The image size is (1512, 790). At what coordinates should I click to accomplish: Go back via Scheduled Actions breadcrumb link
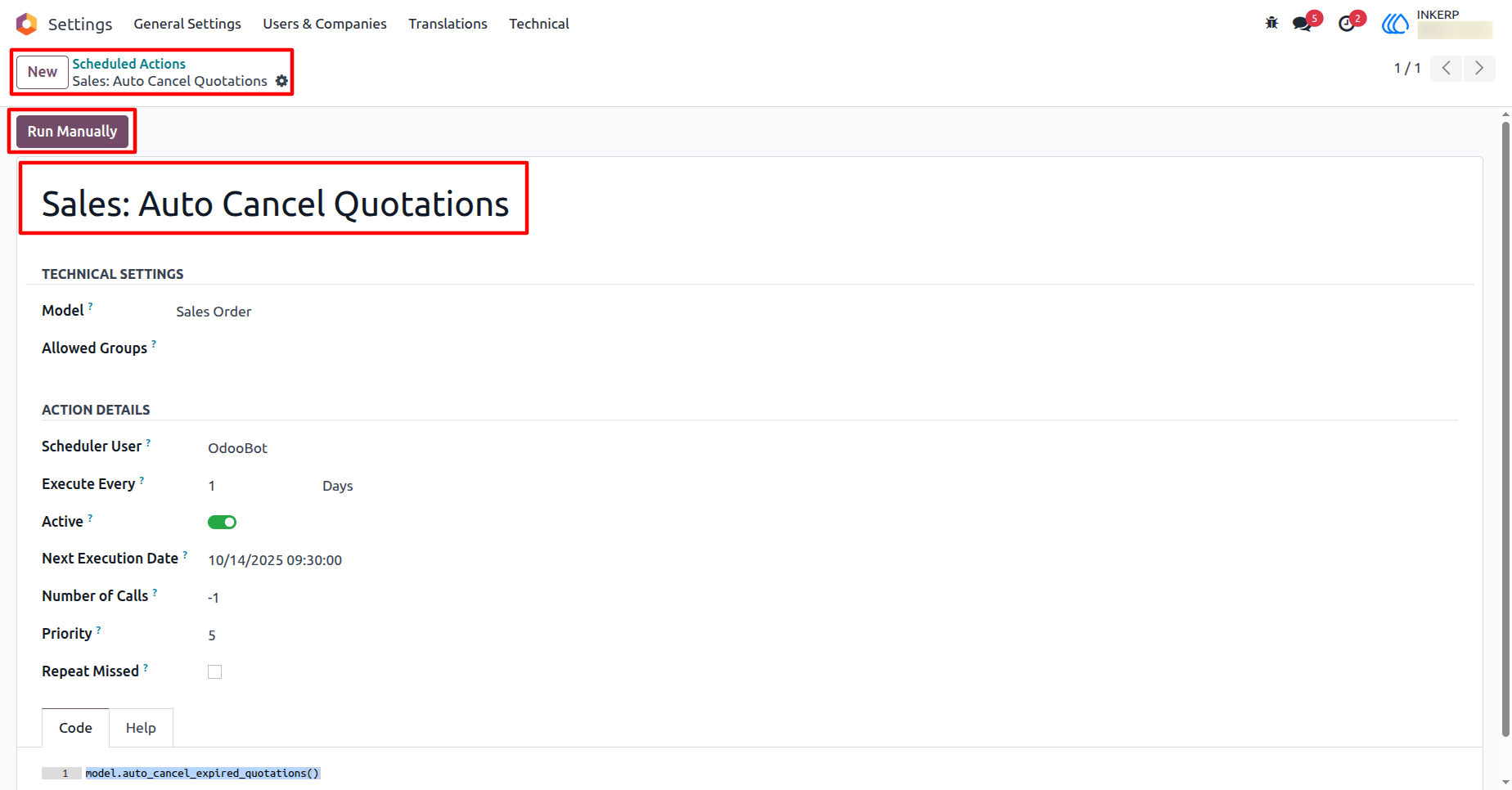[128, 64]
